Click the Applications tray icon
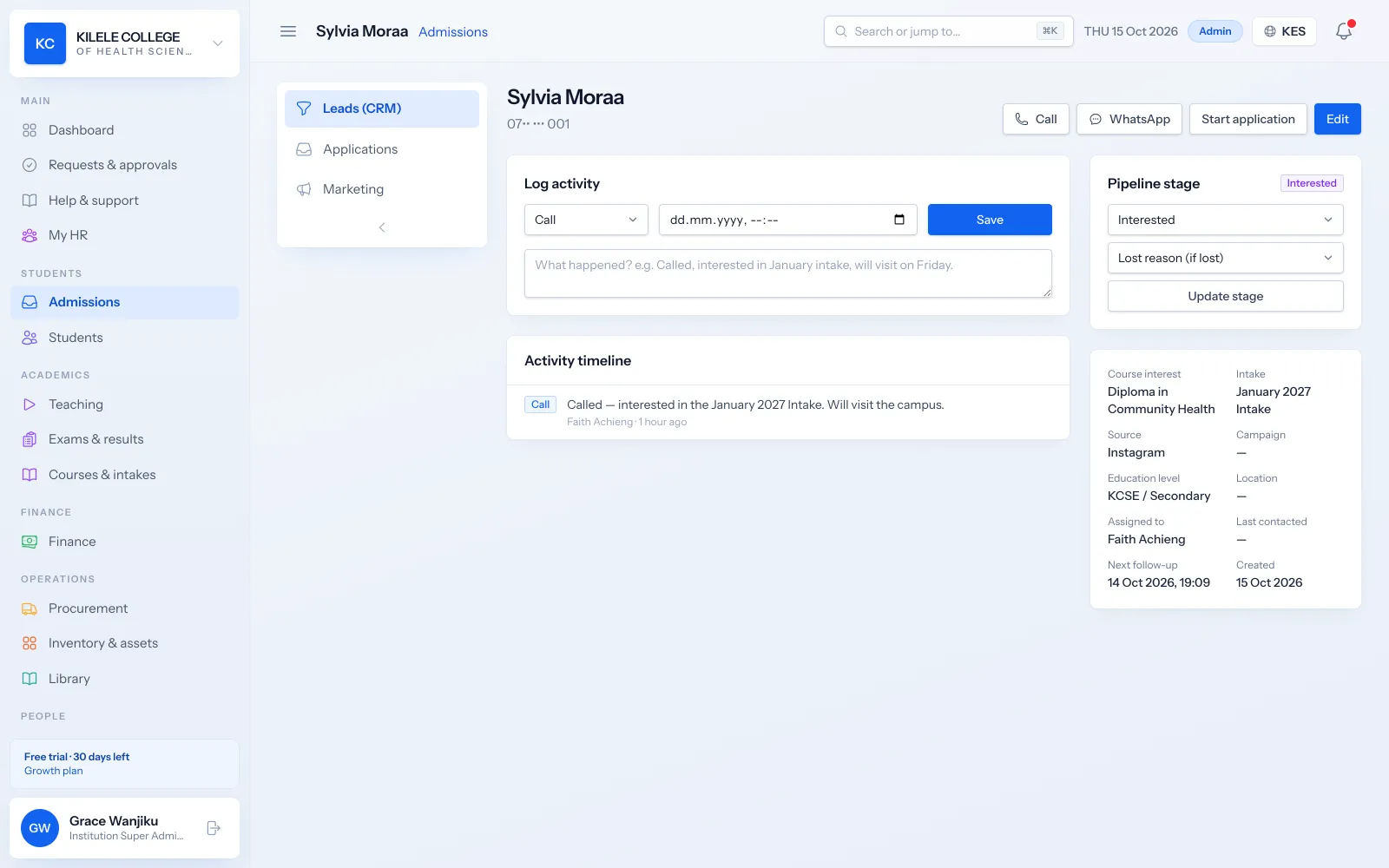1389x868 pixels. click(304, 149)
